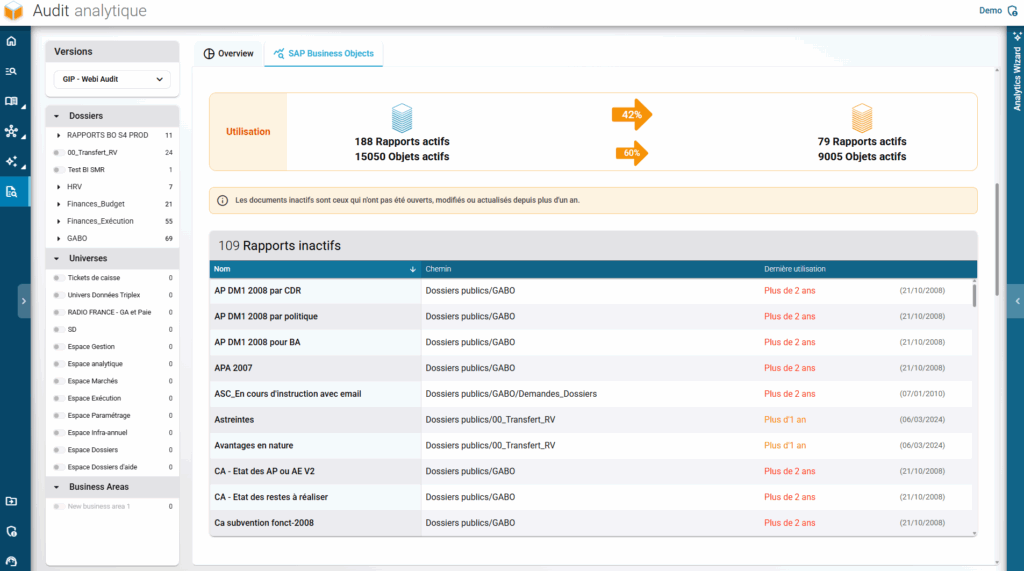
Task: Click the 60% orange arrow indicator
Action: tap(632, 153)
